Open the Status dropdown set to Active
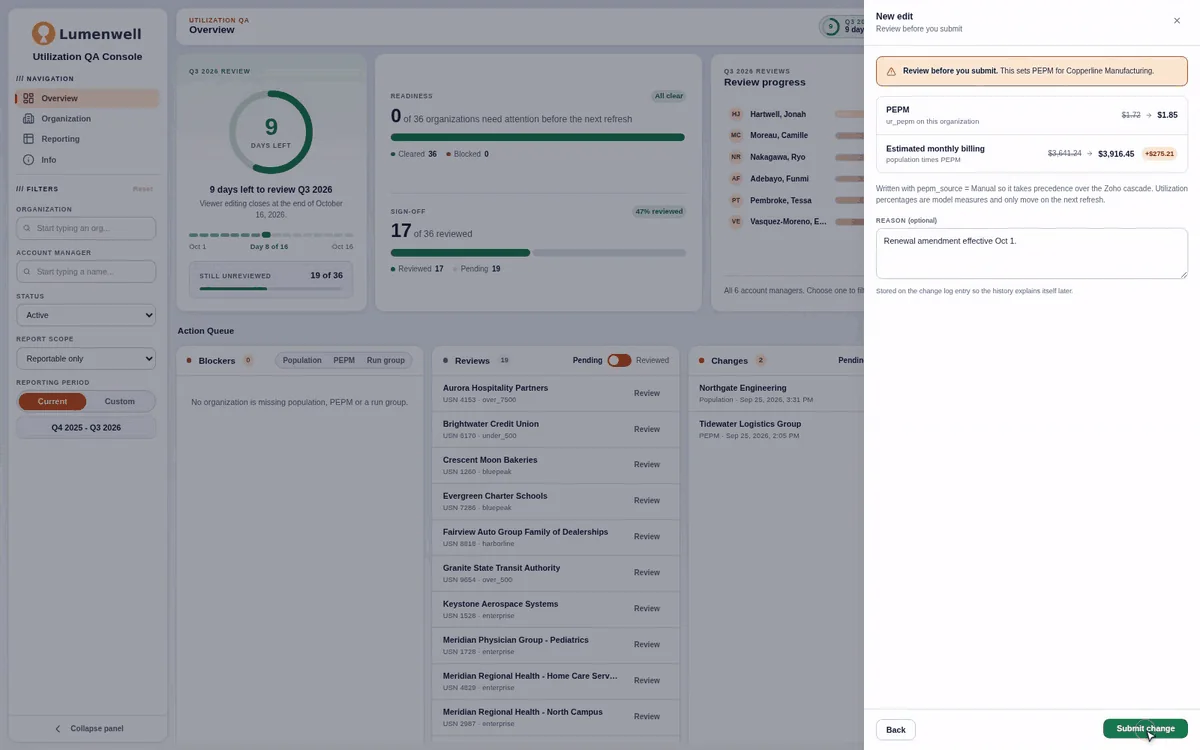The height and width of the screenshot is (750, 1200). 86,315
